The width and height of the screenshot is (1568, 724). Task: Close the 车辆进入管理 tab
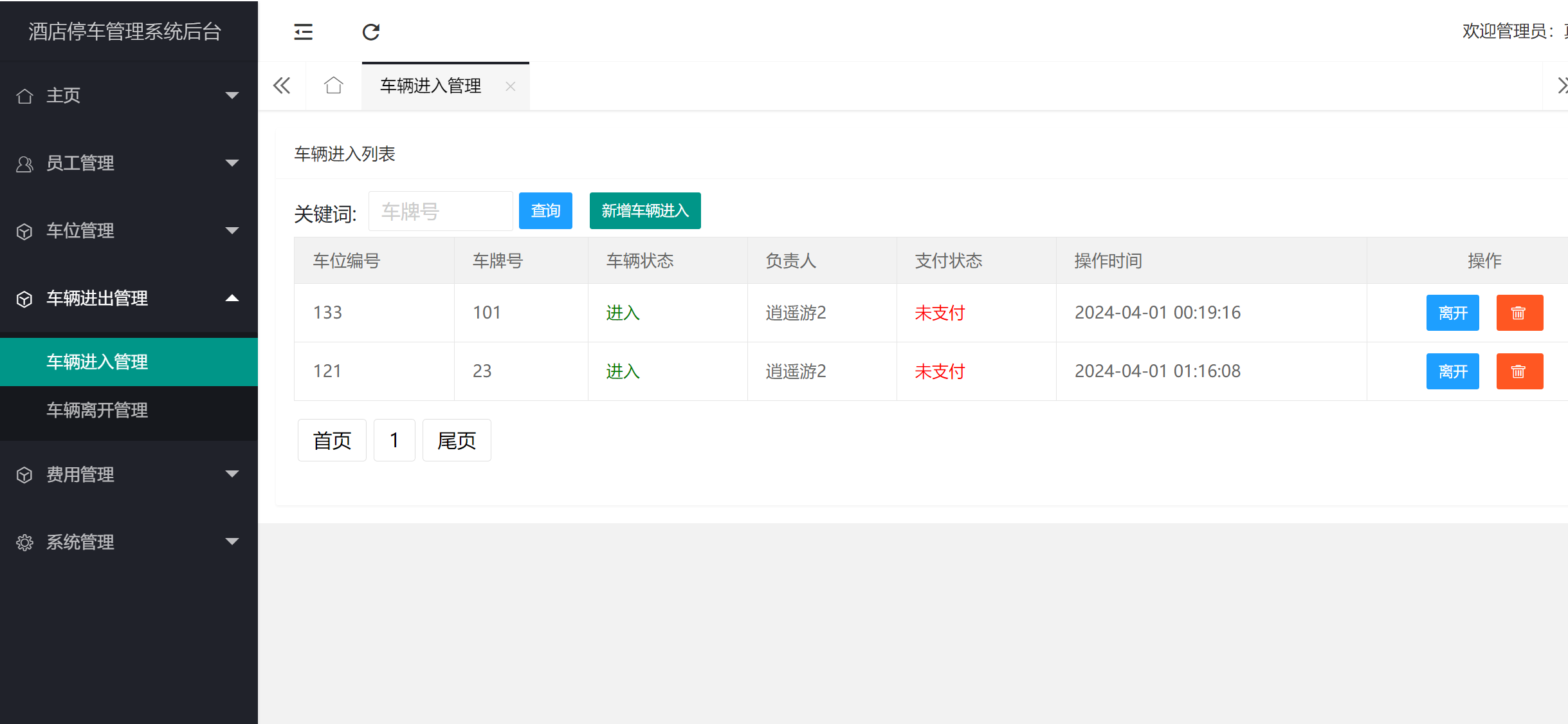pos(511,86)
